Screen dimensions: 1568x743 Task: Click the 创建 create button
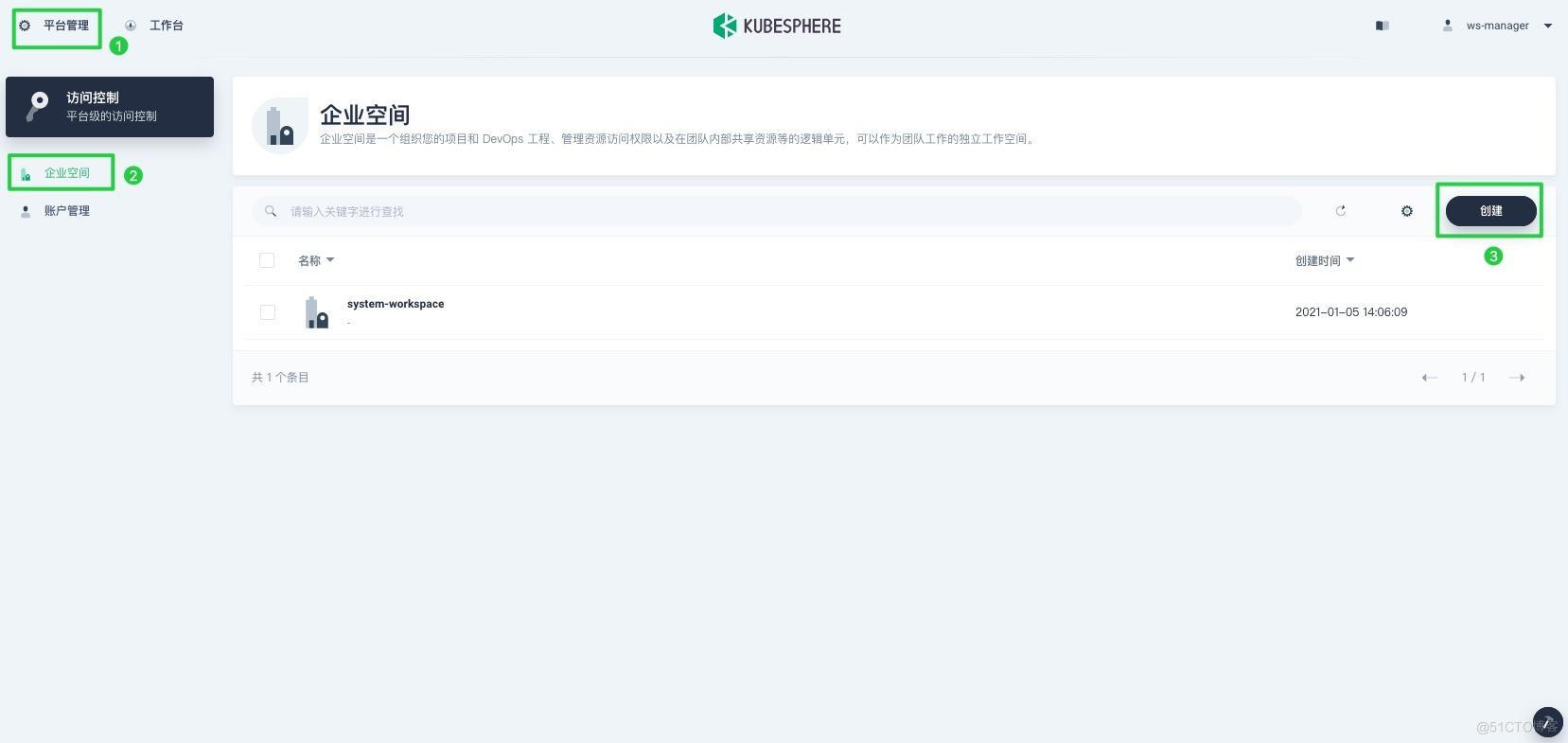(x=1491, y=211)
